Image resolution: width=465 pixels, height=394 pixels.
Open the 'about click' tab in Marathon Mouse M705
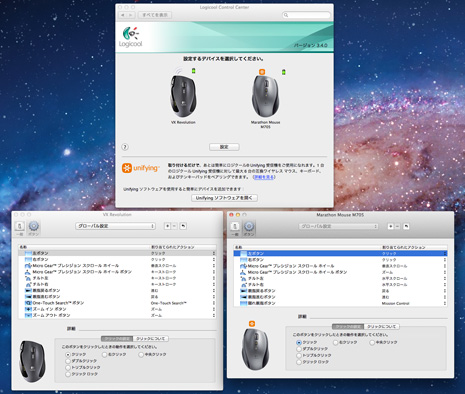pos(382,327)
